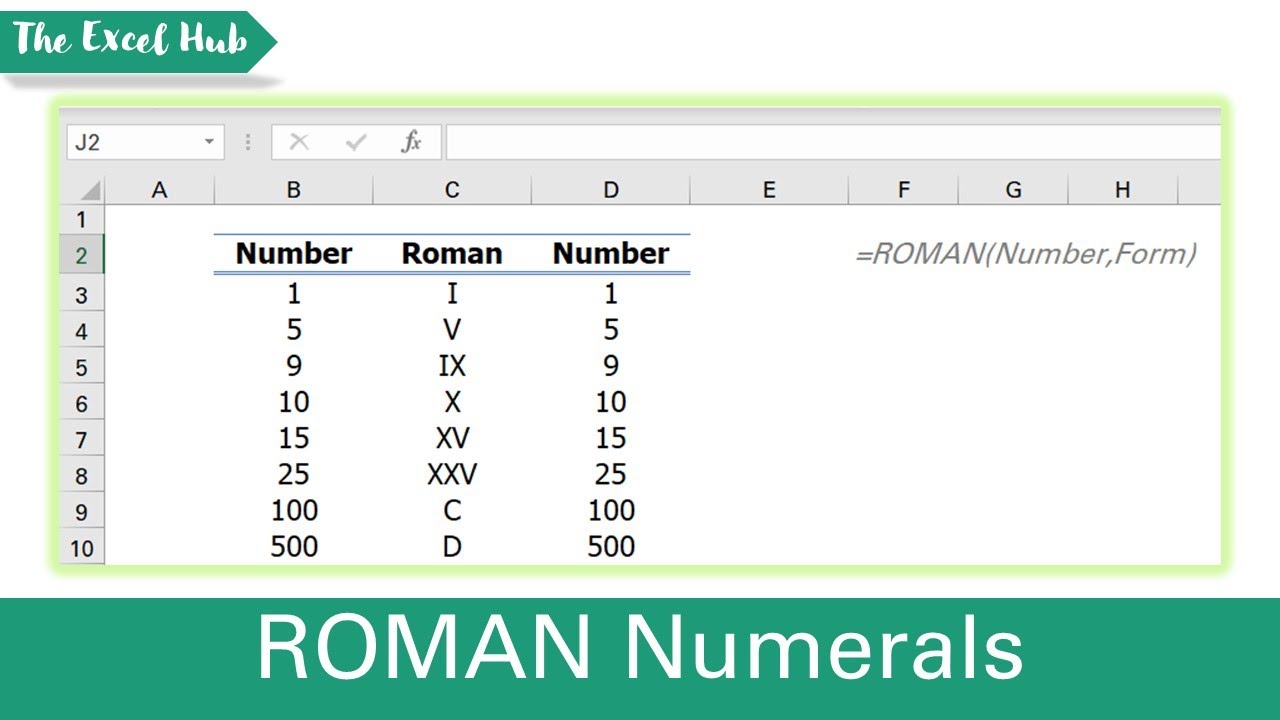This screenshot has height=720, width=1280.
Task: Click into the formula bar input
Action: 833,142
